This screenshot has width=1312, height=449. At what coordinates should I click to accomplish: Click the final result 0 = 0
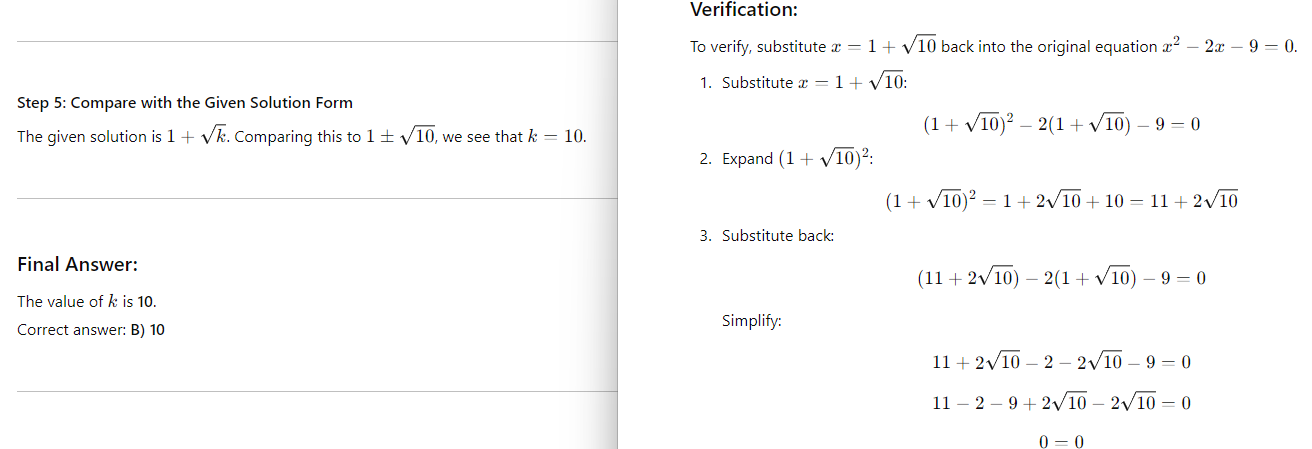pyautogui.click(x=1061, y=441)
